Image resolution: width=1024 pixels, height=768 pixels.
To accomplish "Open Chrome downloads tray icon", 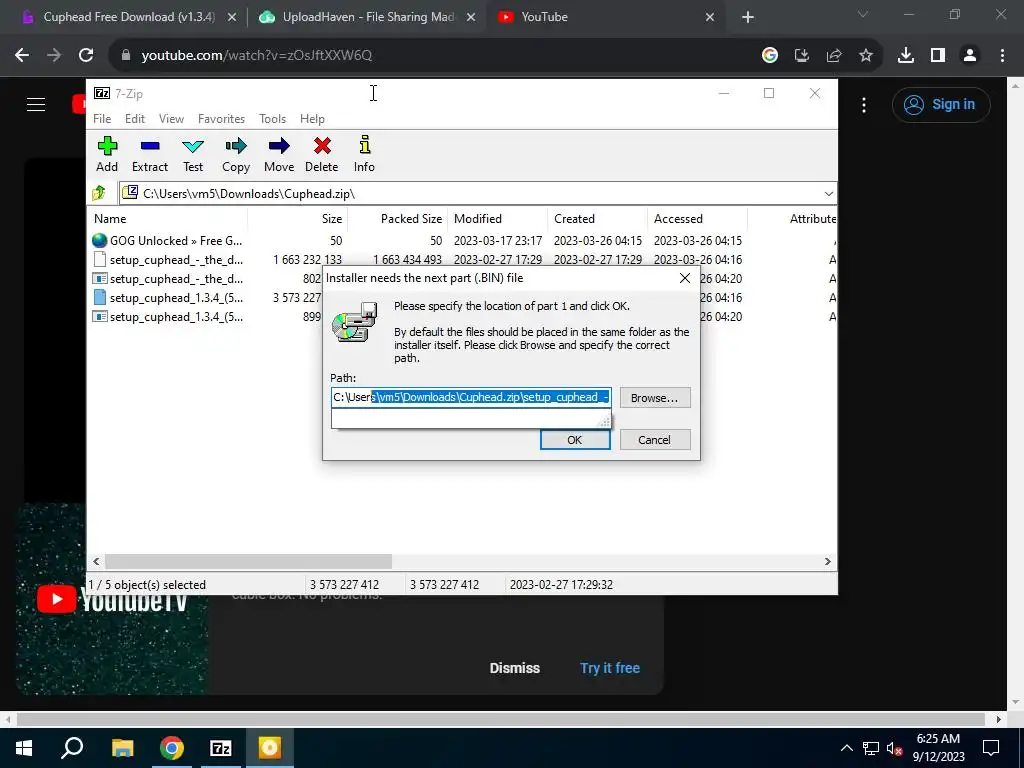I will (x=906, y=56).
